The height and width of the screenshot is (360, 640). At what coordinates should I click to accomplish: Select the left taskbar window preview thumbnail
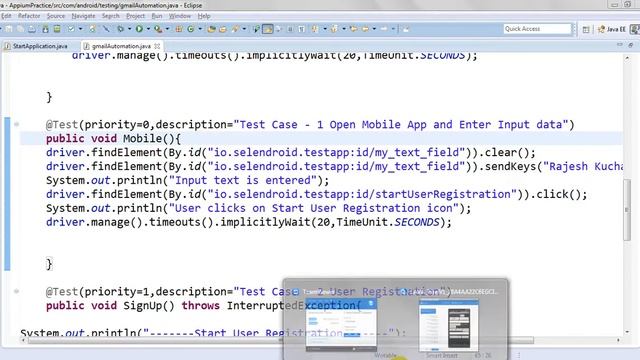(341, 325)
